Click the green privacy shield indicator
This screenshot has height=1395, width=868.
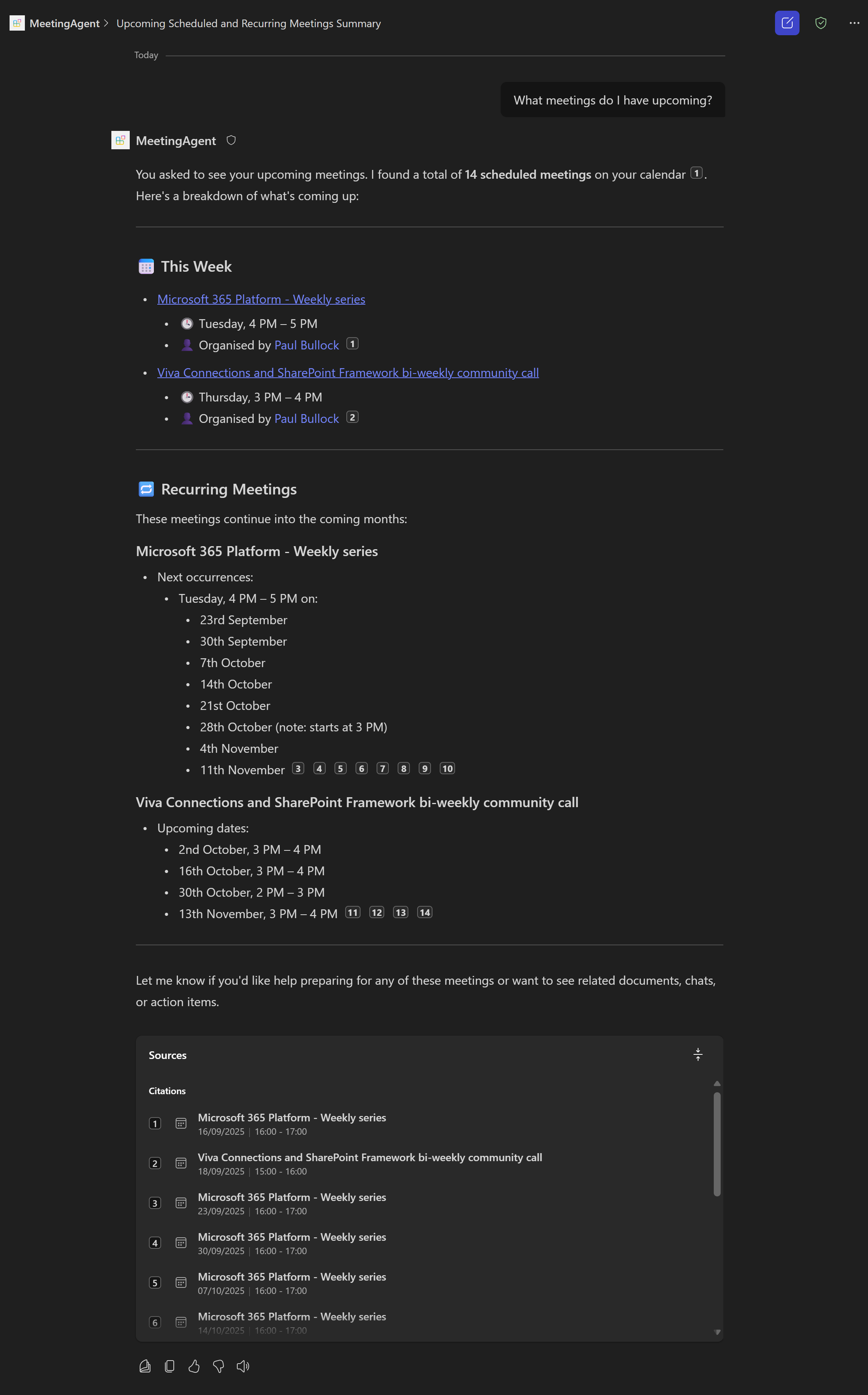821,23
